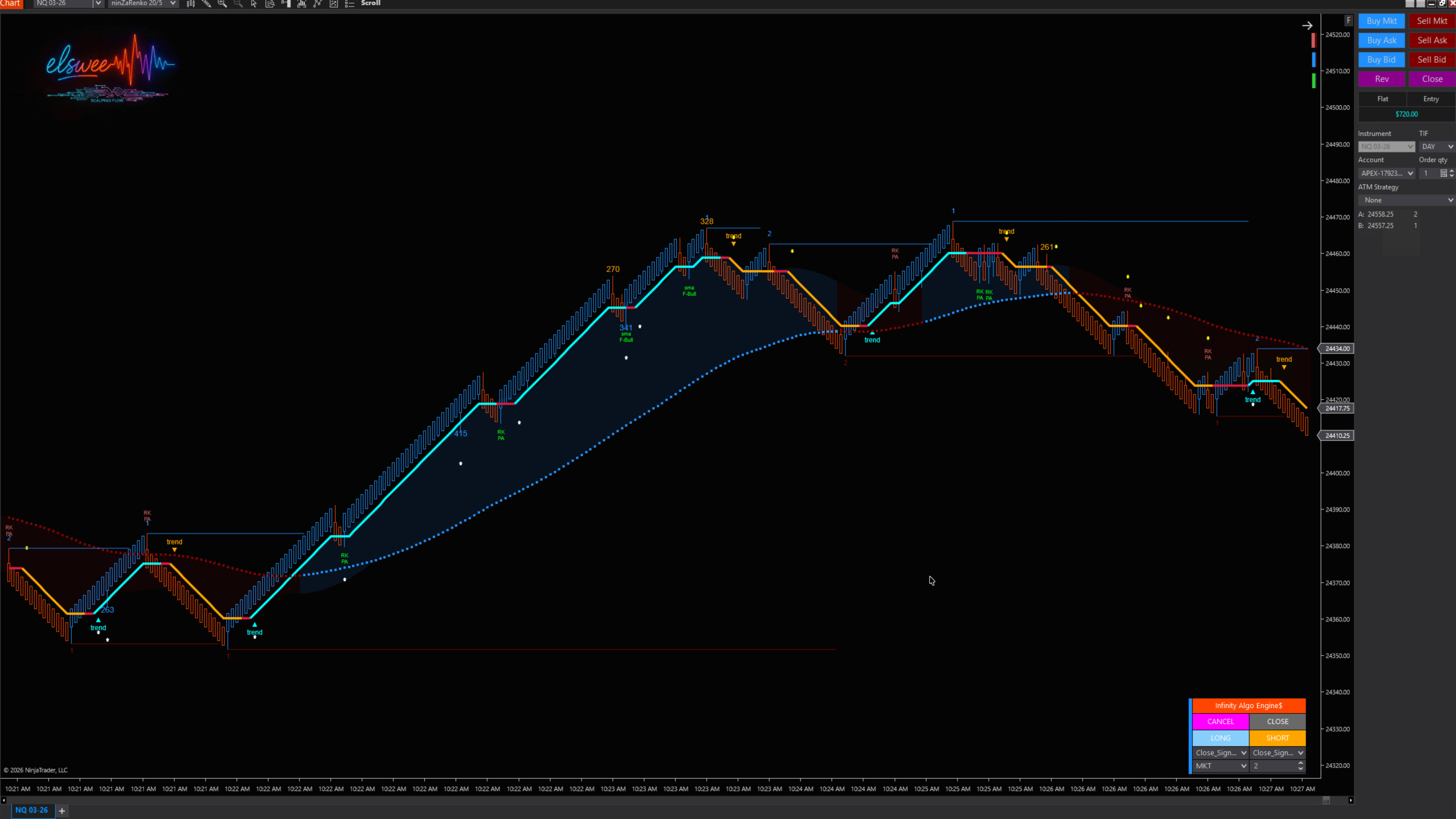
Task: Select the NQ 03-26 chart tab
Action: [31, 810]
